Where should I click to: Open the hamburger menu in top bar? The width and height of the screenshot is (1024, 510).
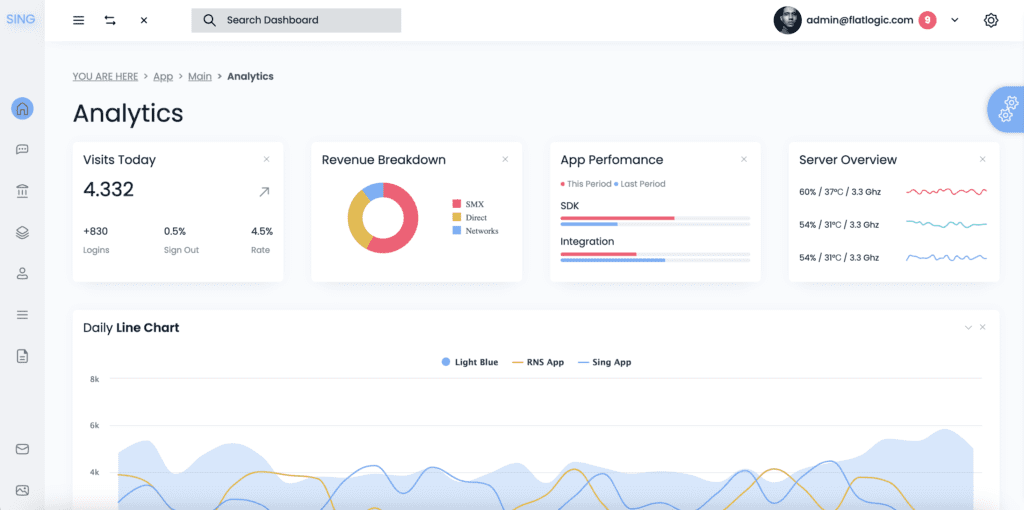click(x=78, y=20)
